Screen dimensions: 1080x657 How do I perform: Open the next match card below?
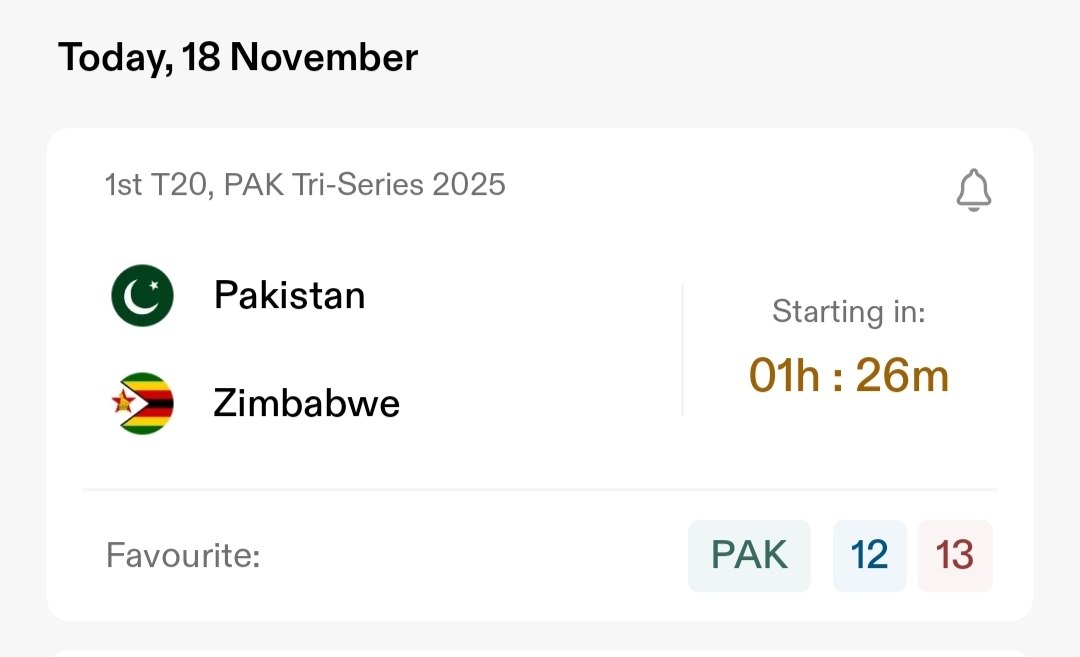(540, 651)
